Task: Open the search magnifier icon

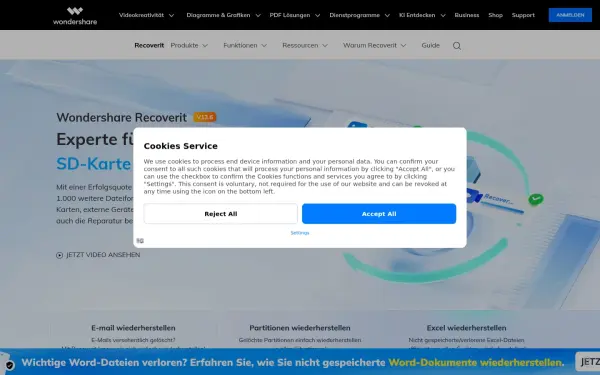Action: 457,46
